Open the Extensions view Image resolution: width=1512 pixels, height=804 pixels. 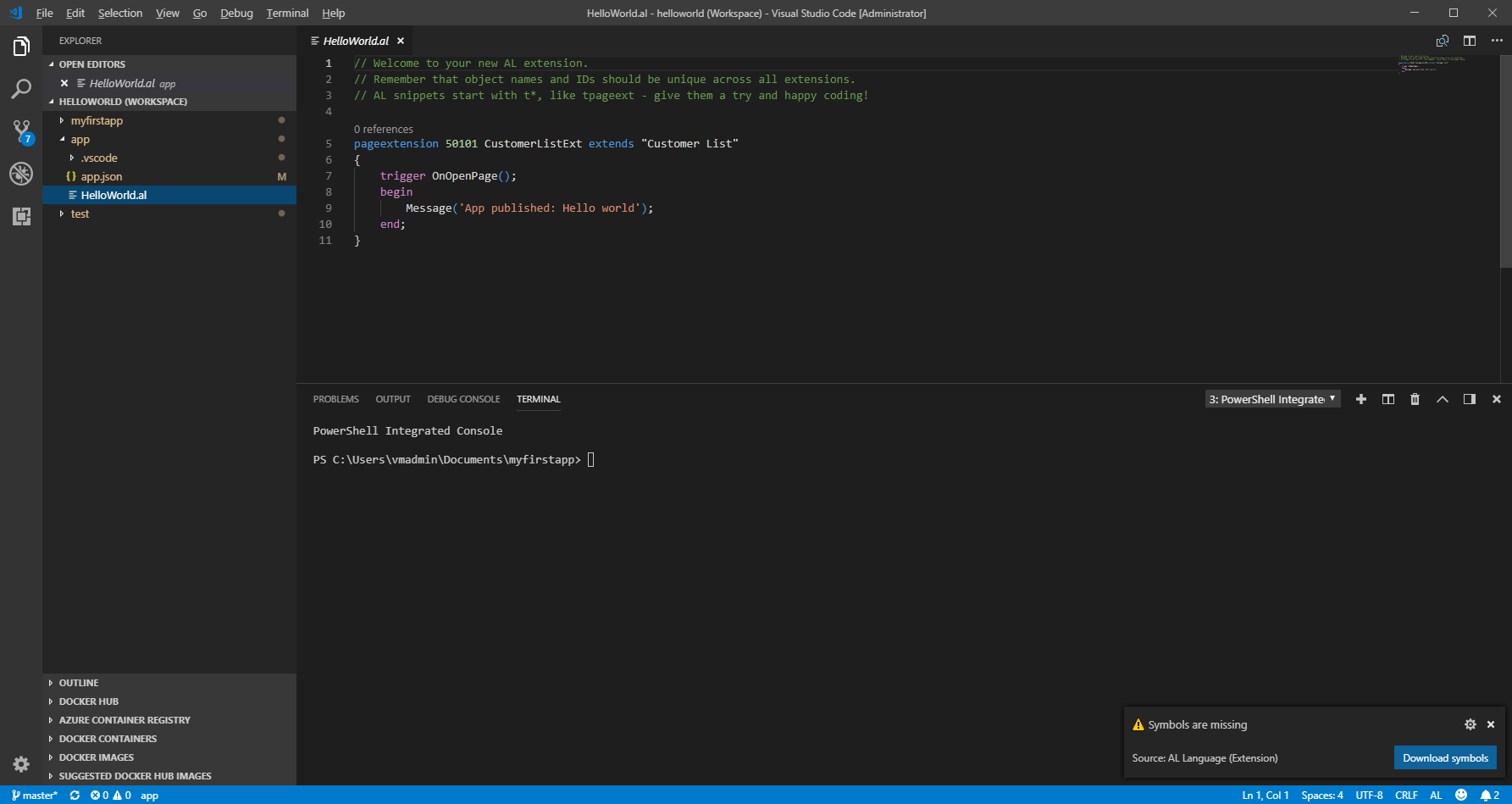point(21,216)
